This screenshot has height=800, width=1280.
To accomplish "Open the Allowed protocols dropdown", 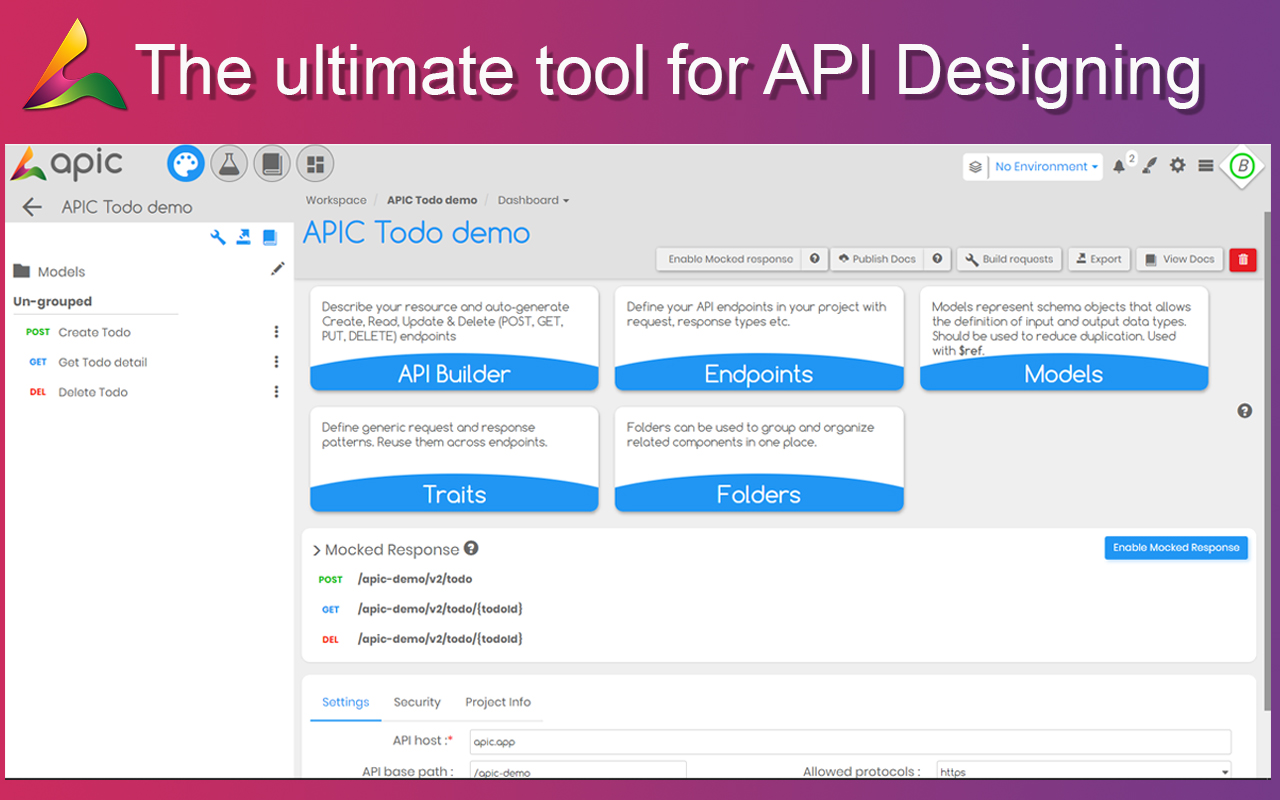I will [1084, 771].
